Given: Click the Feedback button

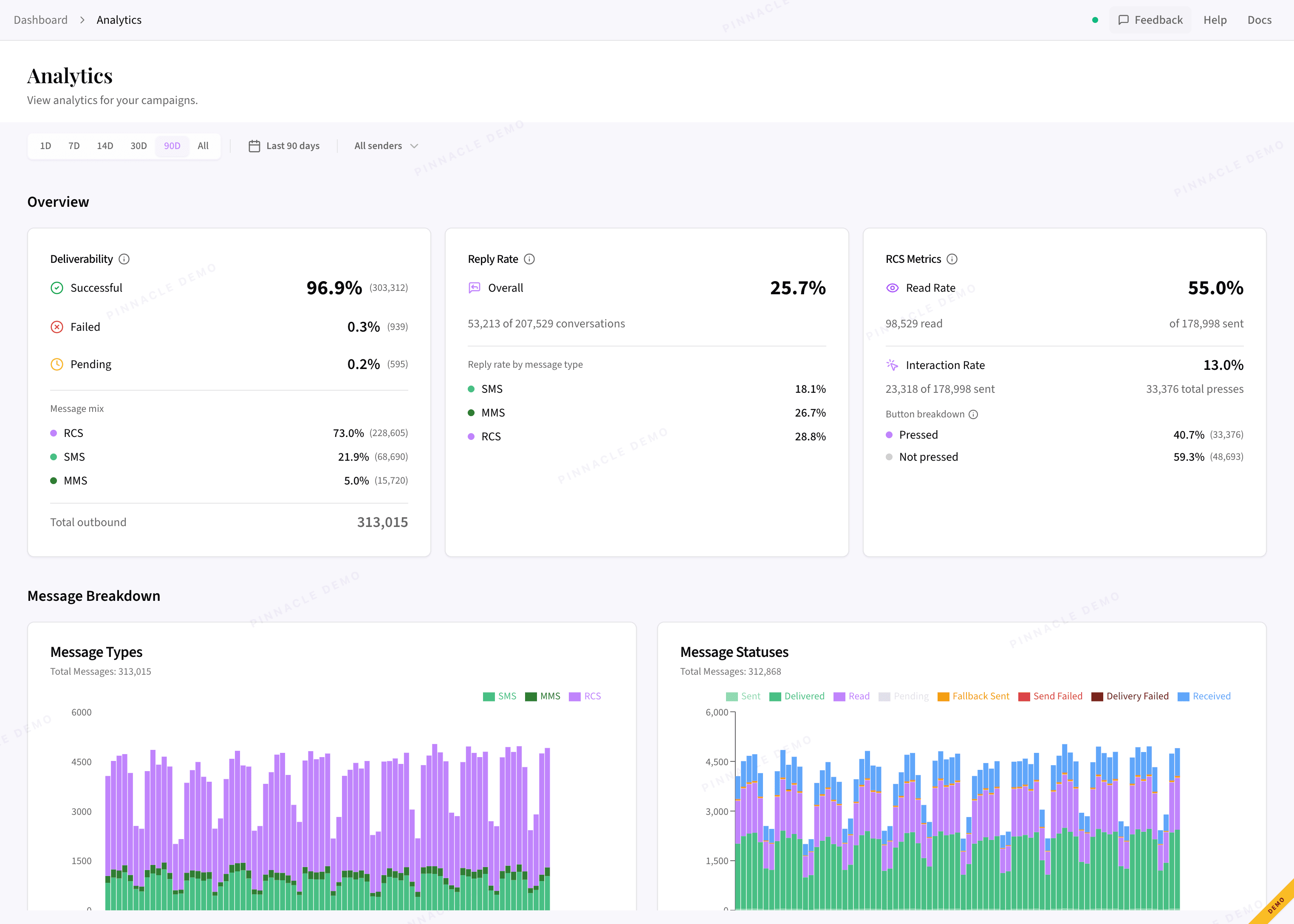Looking at the screenshot, I should (1150, 20).
